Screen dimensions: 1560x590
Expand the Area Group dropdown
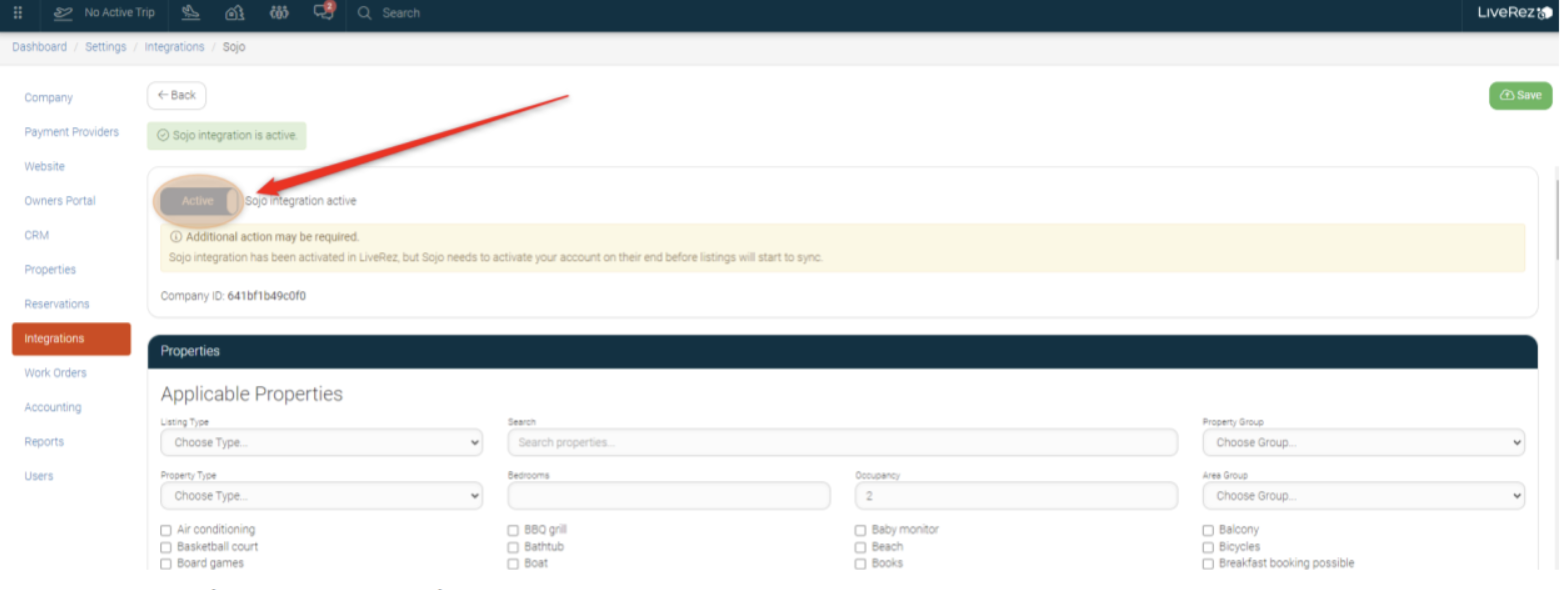(1363, 496)
